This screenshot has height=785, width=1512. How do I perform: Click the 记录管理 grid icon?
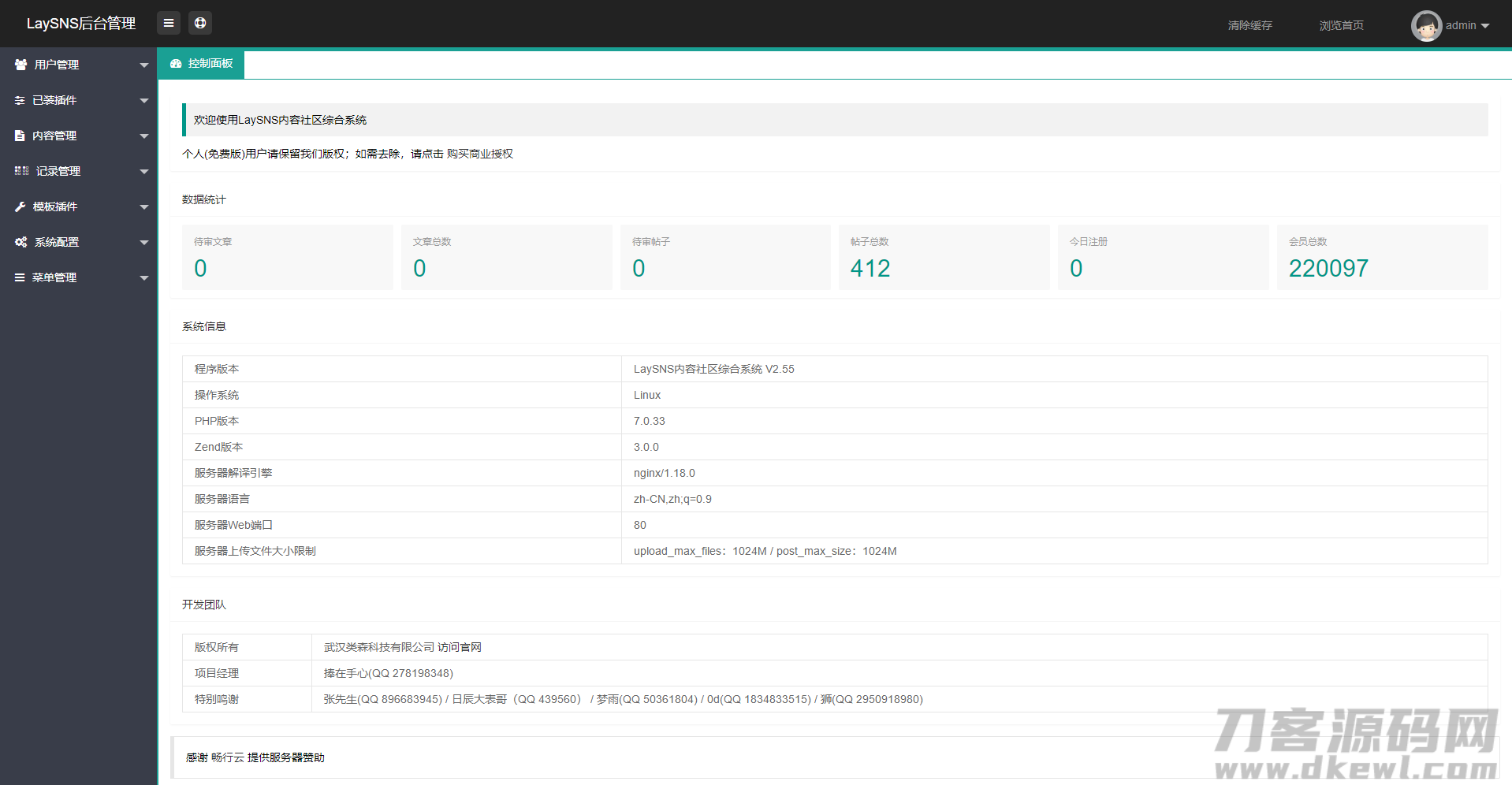21,171
